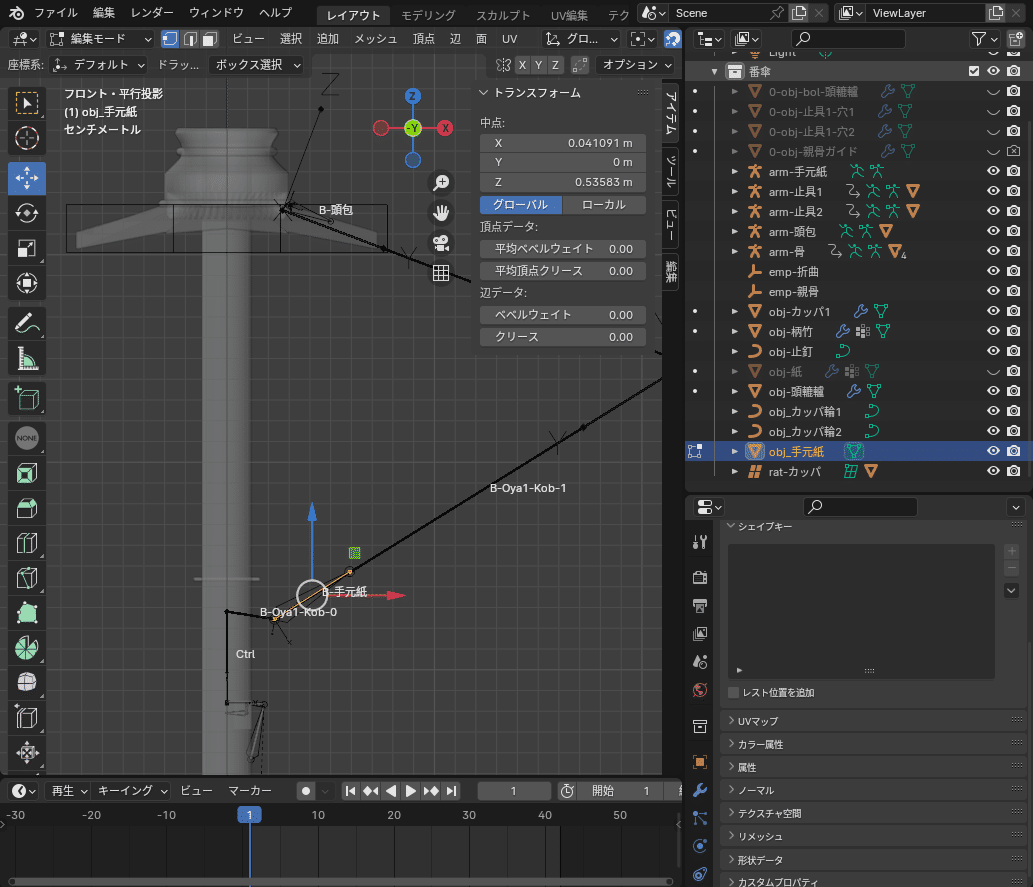Toggle camera view button in viewport
This screenshot has height=887, width=1033.
pos(441,243)
